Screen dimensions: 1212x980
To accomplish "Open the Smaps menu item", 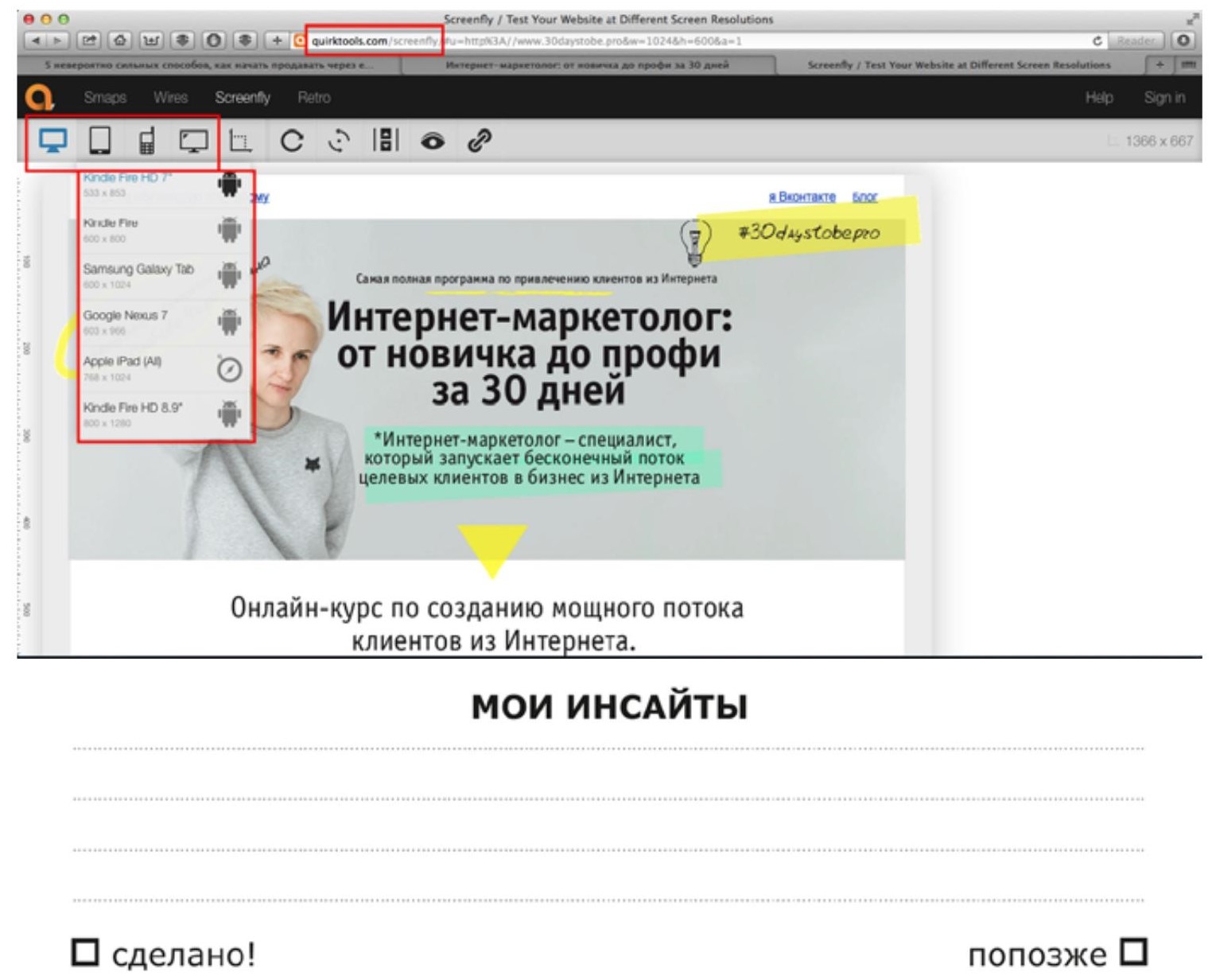I will (105, 97).
